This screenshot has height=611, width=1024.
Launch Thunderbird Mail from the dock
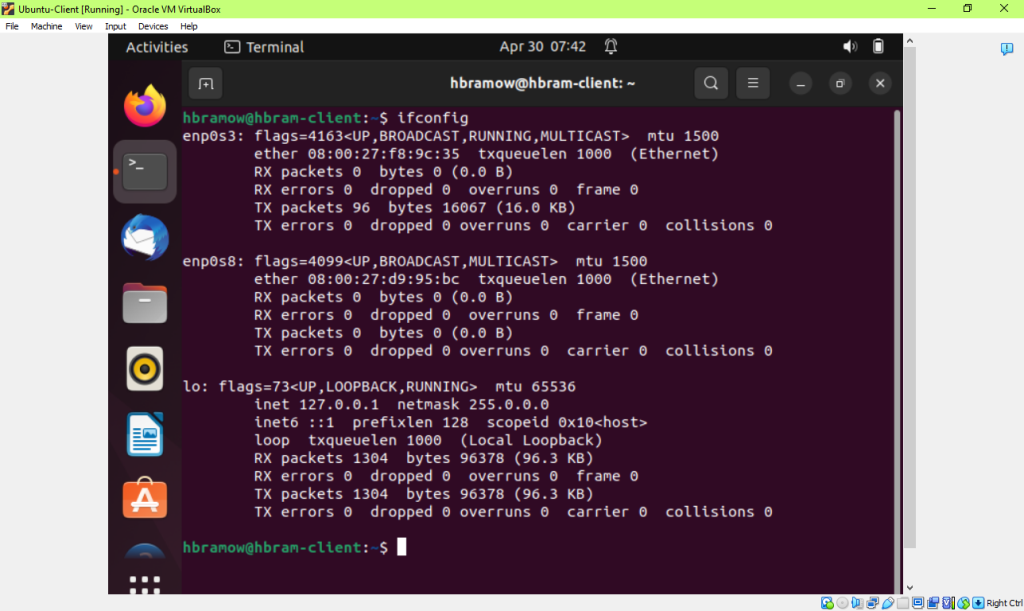point(145,238)
